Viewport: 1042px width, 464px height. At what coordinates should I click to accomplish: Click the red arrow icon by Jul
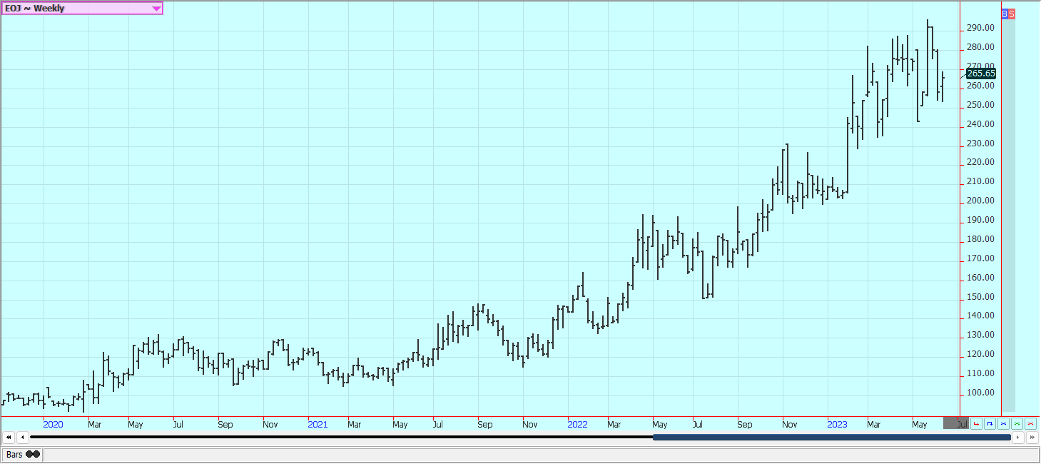click(x=975, y=424)
